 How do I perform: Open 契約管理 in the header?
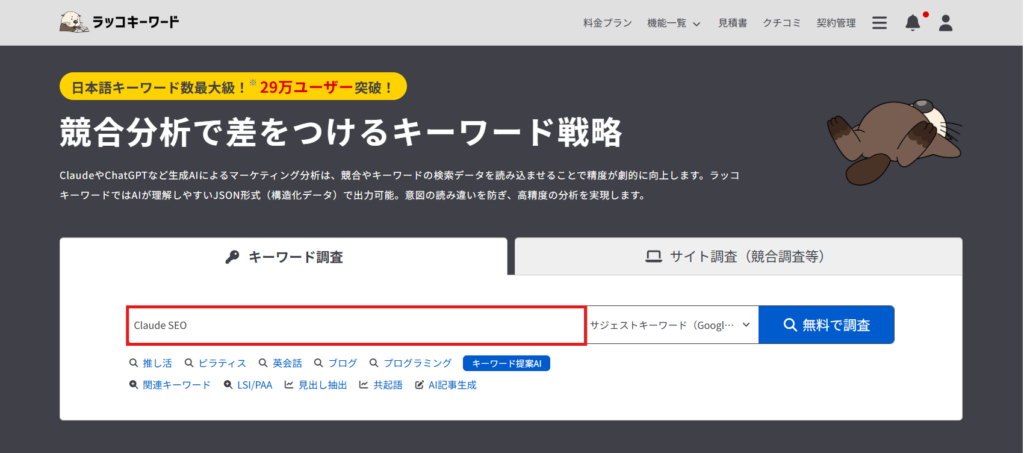click(835, 23)
